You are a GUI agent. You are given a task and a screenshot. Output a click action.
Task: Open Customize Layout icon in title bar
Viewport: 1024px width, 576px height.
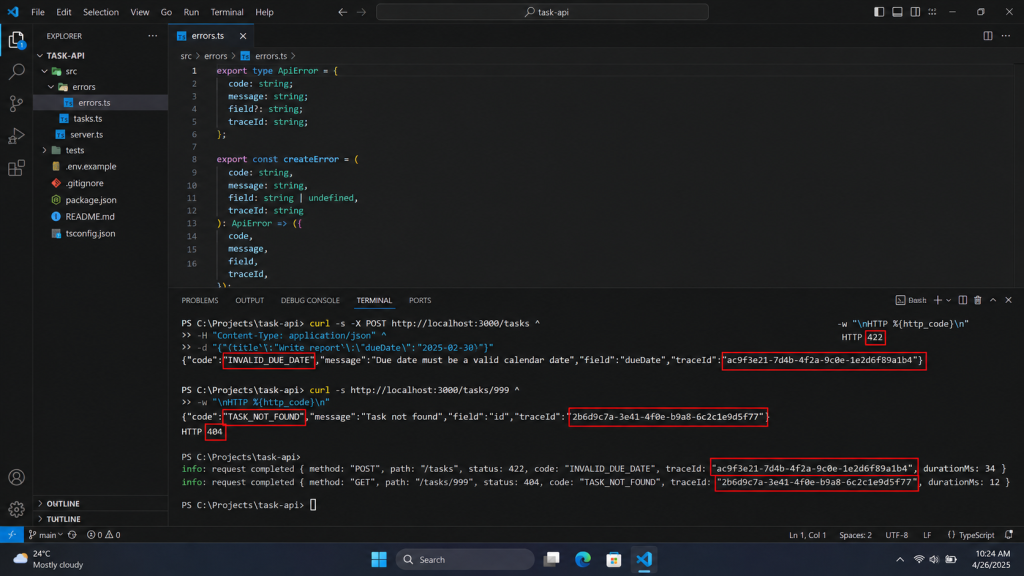coord(933,12)
